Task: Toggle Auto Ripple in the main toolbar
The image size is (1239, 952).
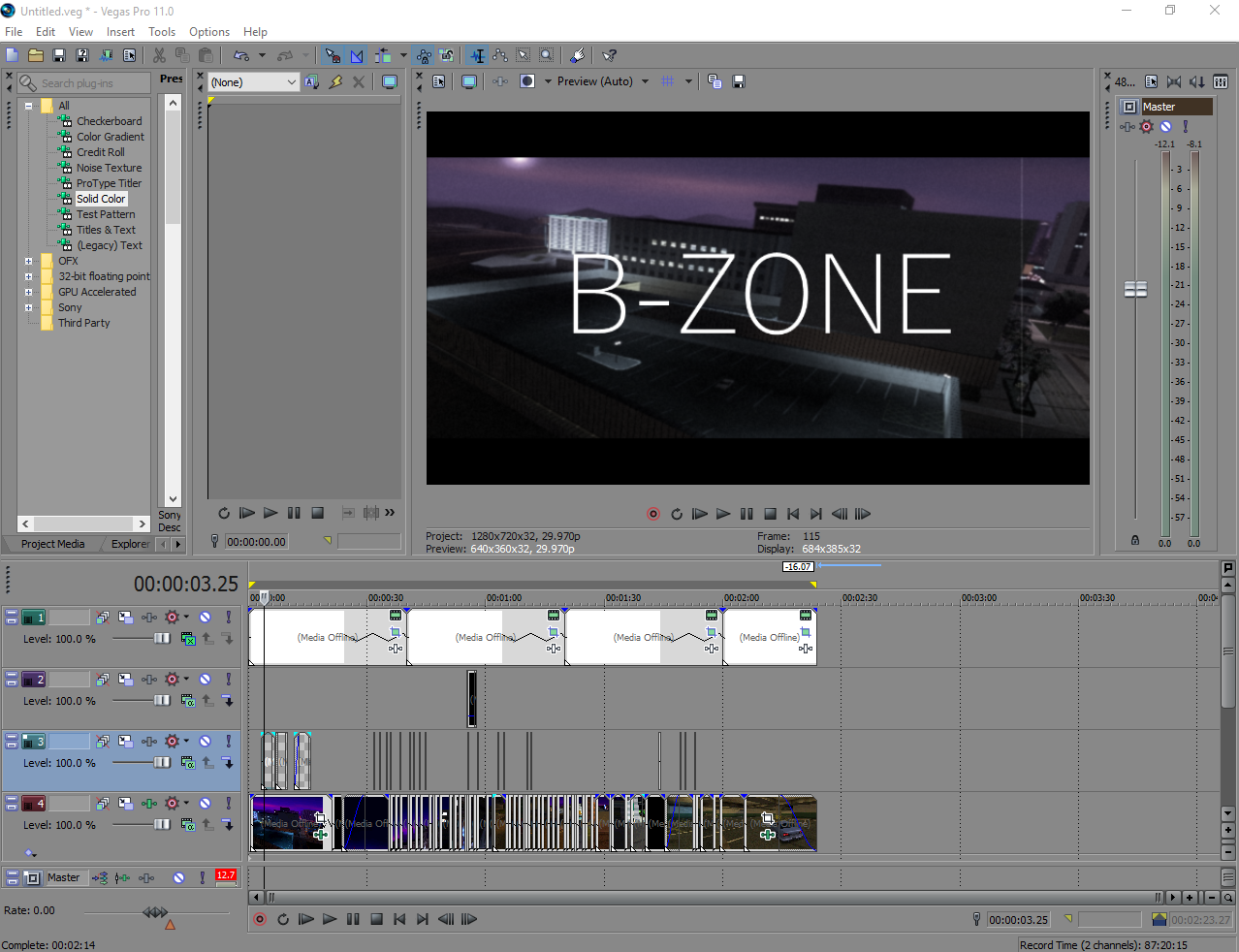Action: 383,55
